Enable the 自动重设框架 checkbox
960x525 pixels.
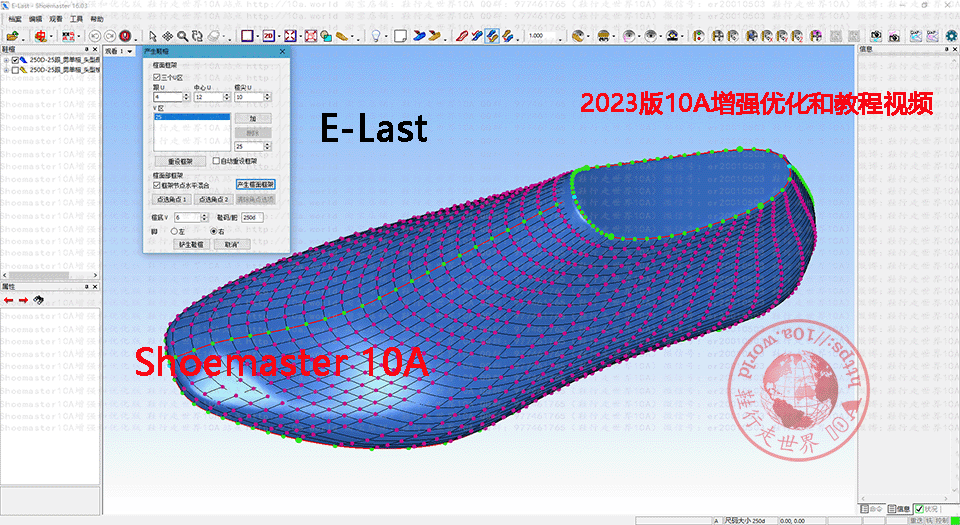[x=216, y=160]
